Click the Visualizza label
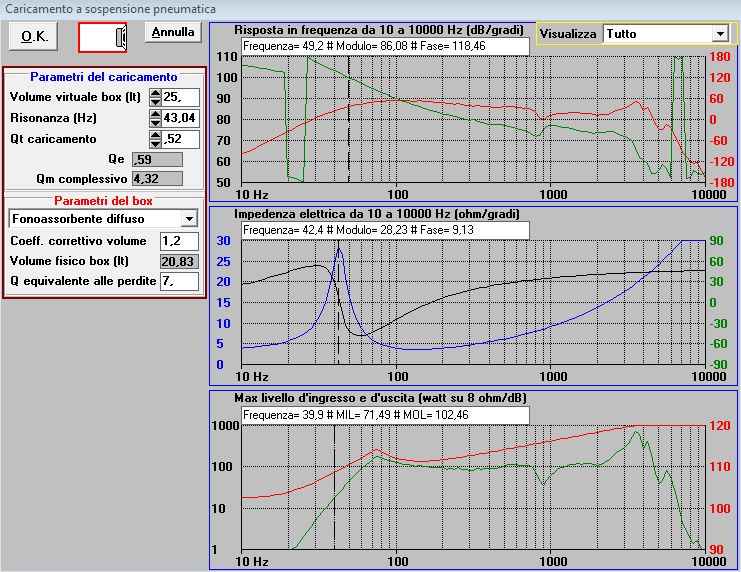This screenshot has height=572, width=741. pyautogui.click(x=568, y=34)
